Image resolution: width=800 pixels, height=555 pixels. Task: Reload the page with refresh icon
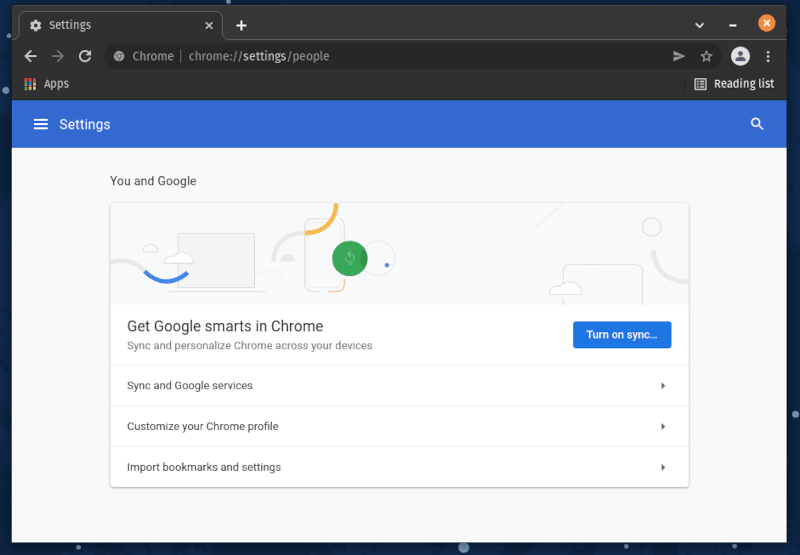pyautogui.click(x=86, y=56)
